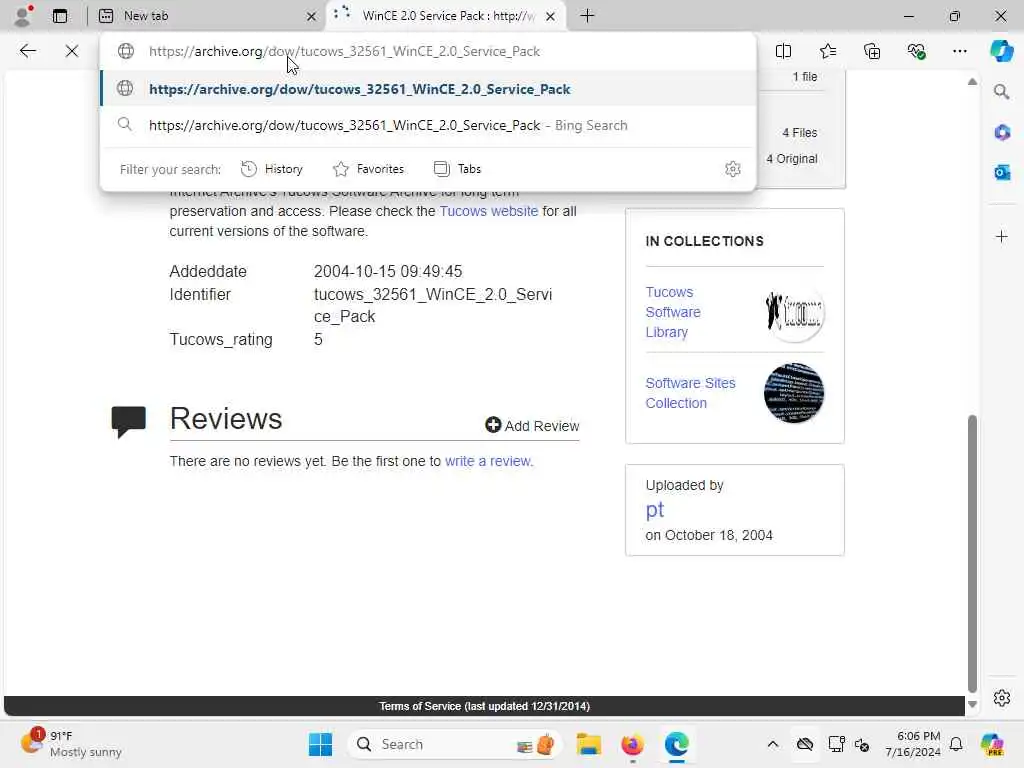Open the Edge profile icon

pyautogui.click(x=23, y=16)
